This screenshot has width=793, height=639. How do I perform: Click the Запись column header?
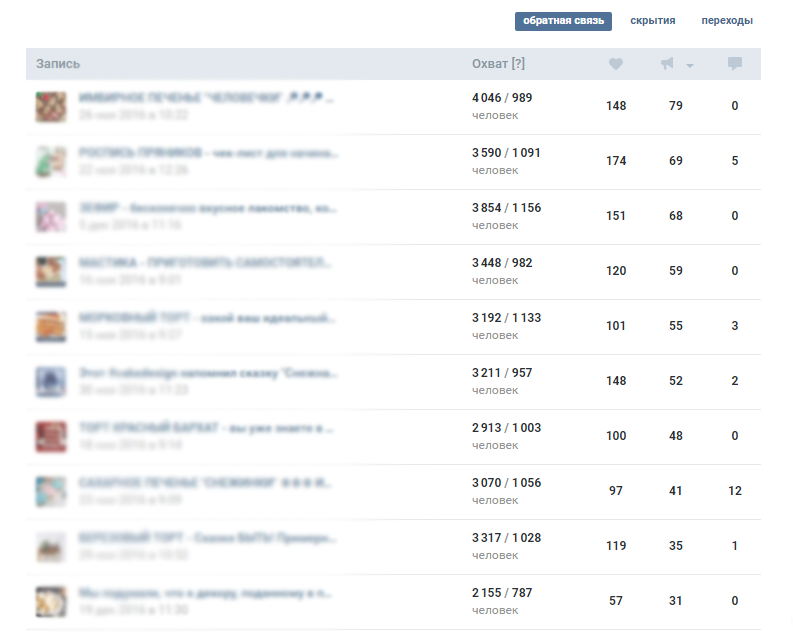[58, 64]
